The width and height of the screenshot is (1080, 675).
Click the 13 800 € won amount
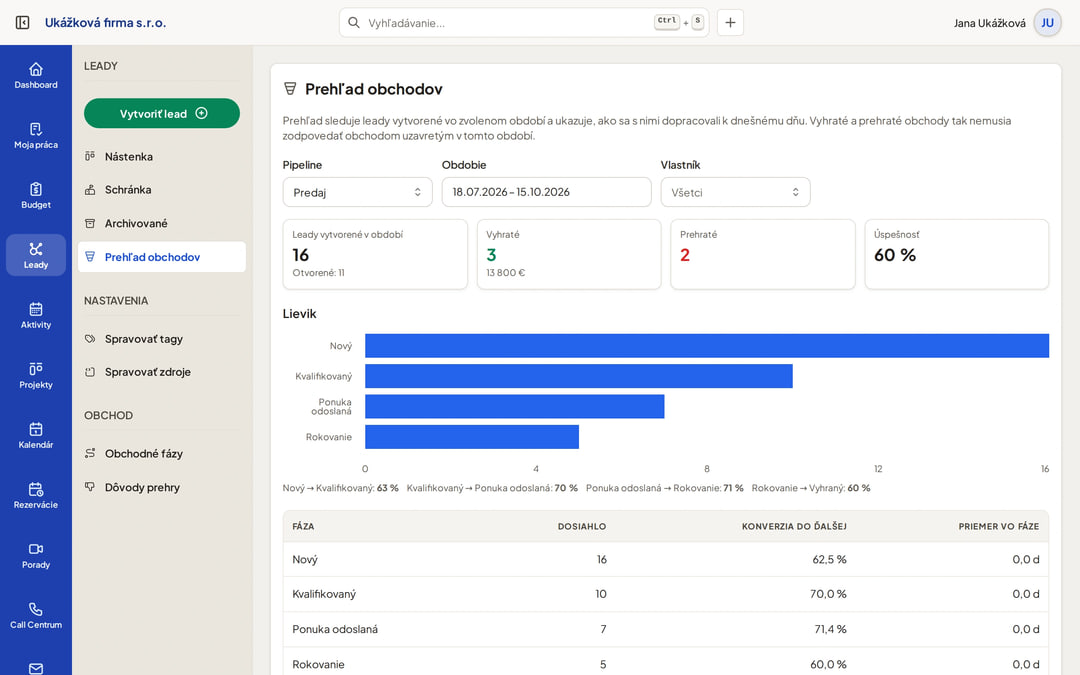[x=506, y=273]
